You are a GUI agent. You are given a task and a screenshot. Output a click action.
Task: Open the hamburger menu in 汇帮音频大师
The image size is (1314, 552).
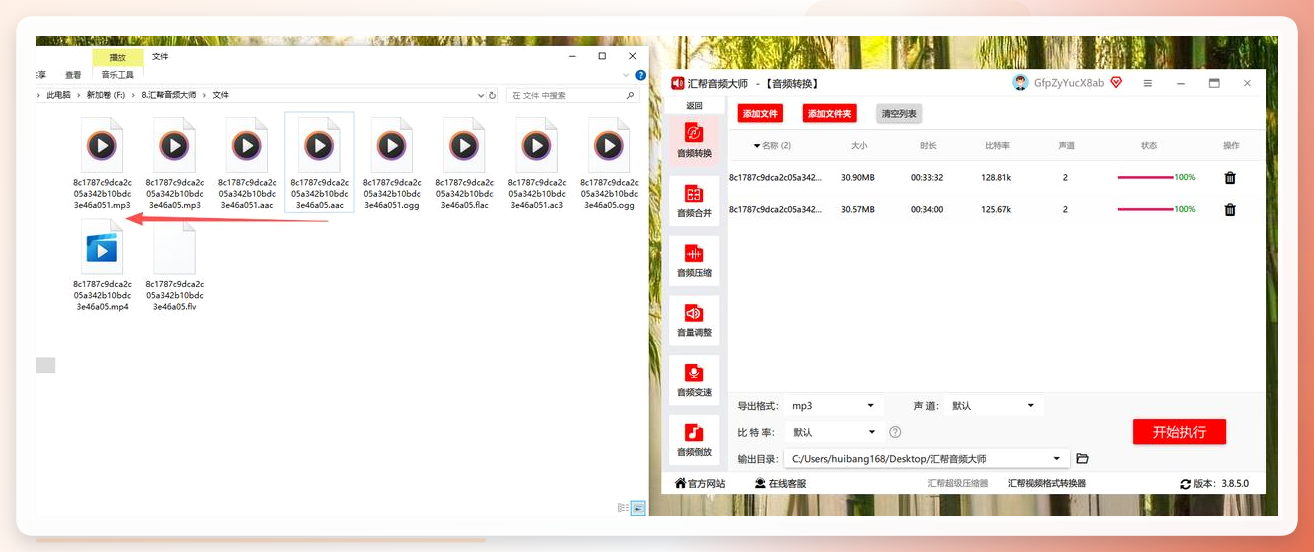click(x=1148, y=83)
